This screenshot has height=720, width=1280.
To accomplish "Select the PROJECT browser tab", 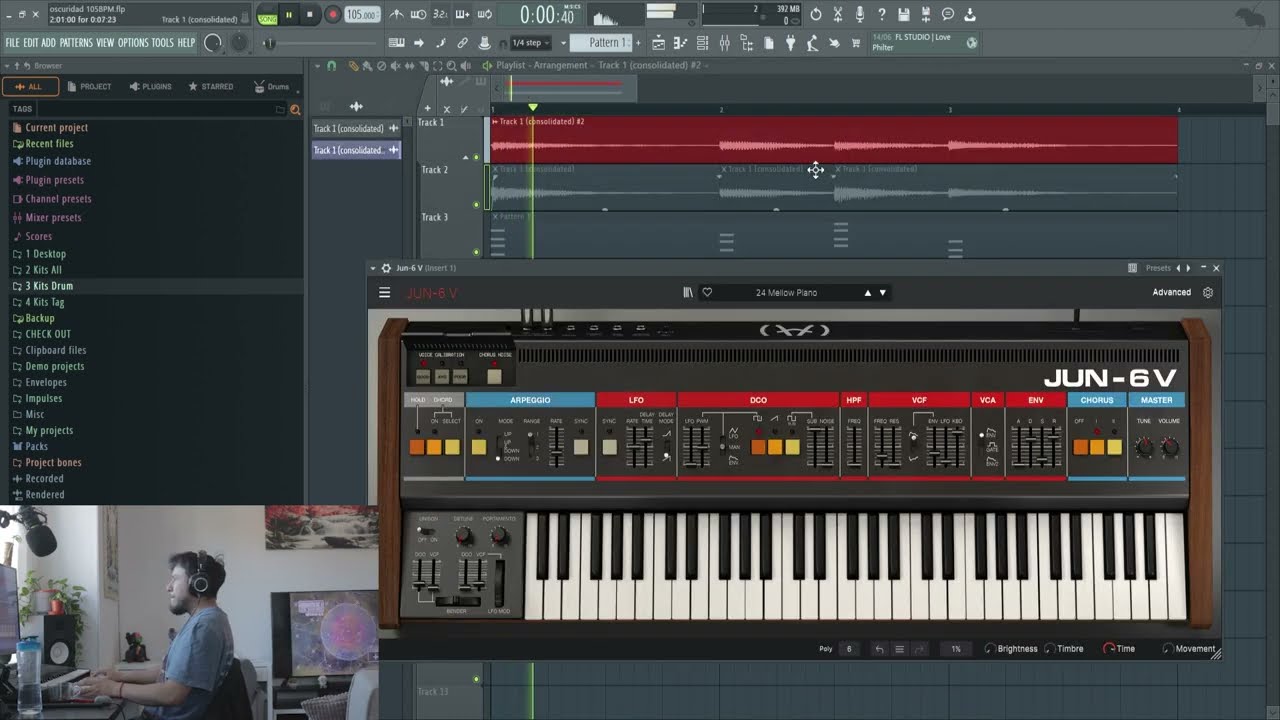I will 90,86.
